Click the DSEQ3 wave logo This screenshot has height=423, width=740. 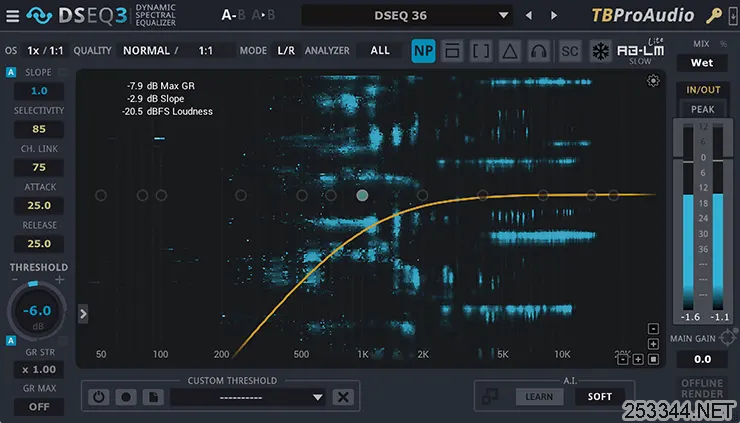click(x=39, y=16)
